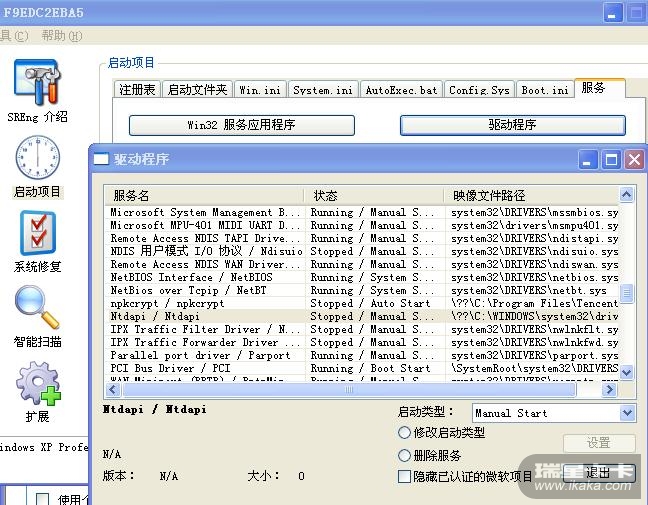Viewport: 648px width, 505px height.
Task: Click the Win32 服务应用程序 button
Action: [242, 125]
